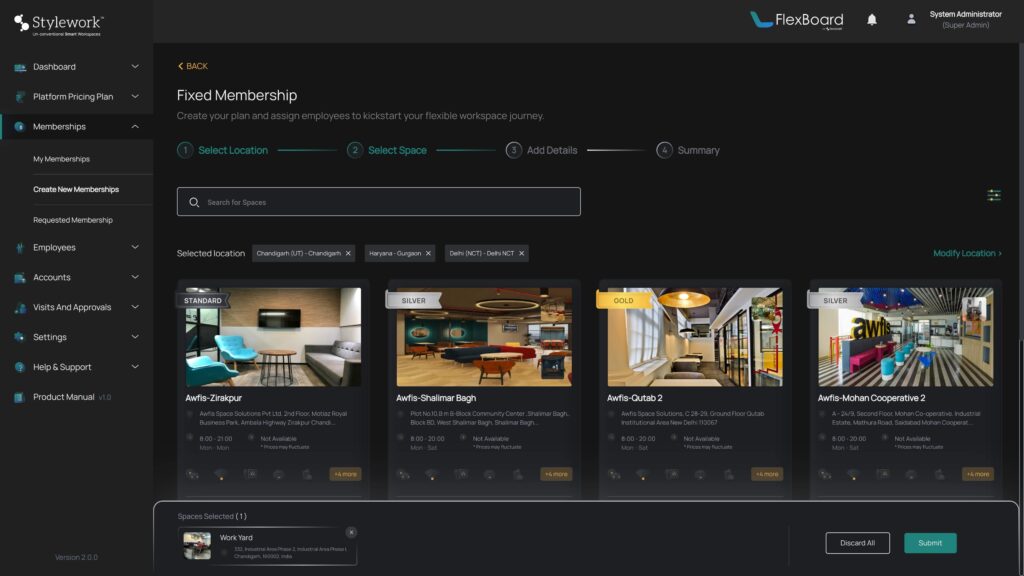Click the Settings sidebar icon
The image size is (1024, 576).
[x=20, y=337]
